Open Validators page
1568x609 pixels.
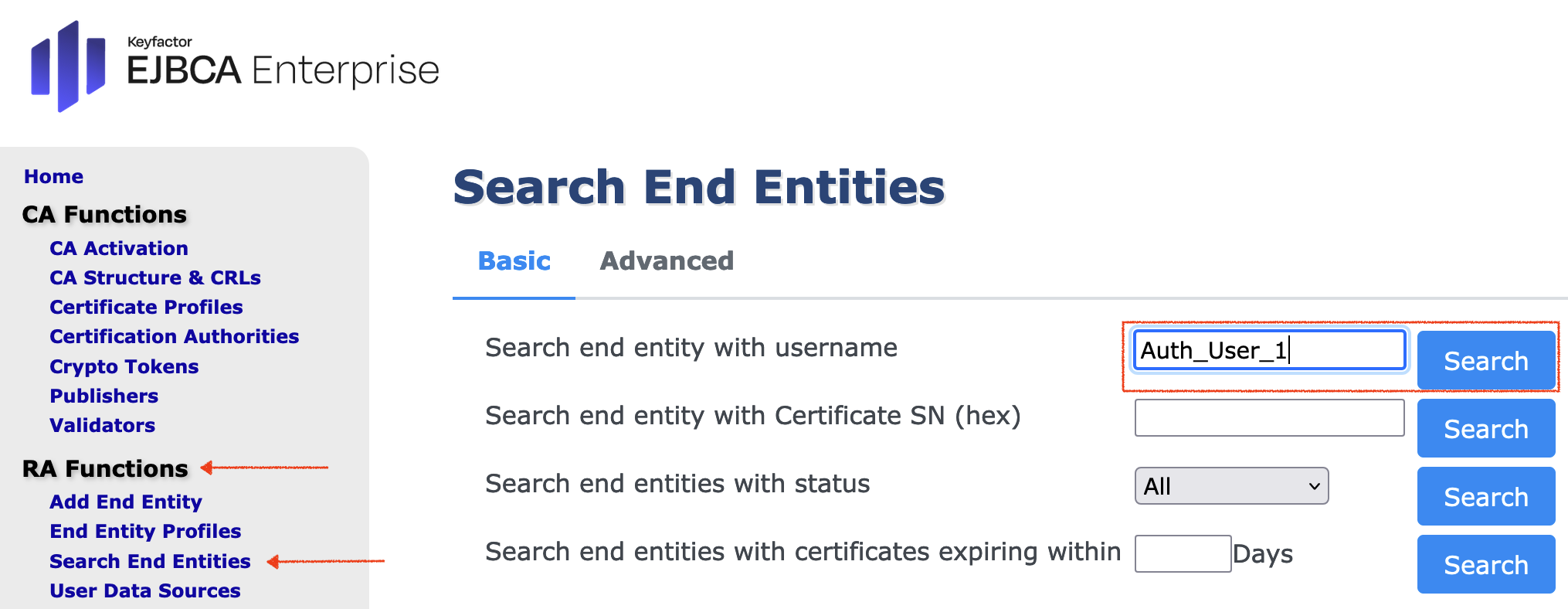[102, 425]
